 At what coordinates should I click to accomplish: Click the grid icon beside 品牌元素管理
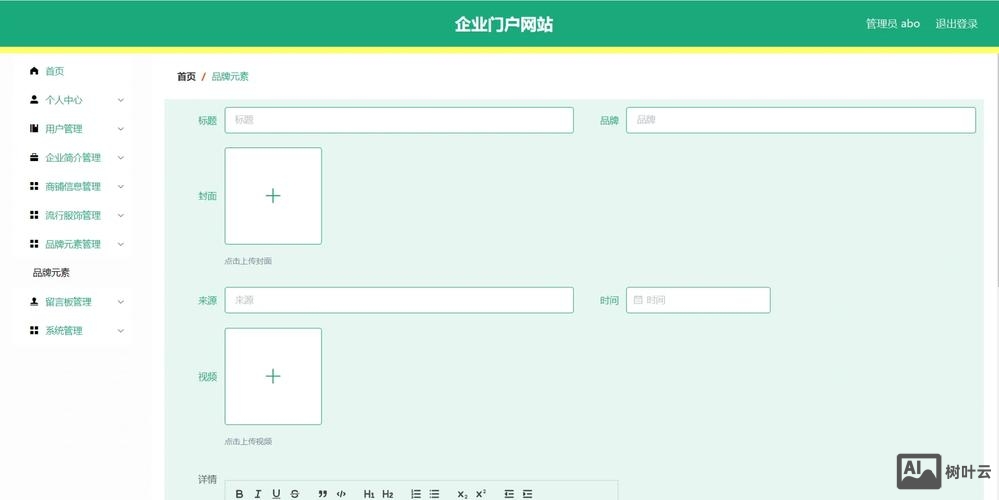(34, 244)
